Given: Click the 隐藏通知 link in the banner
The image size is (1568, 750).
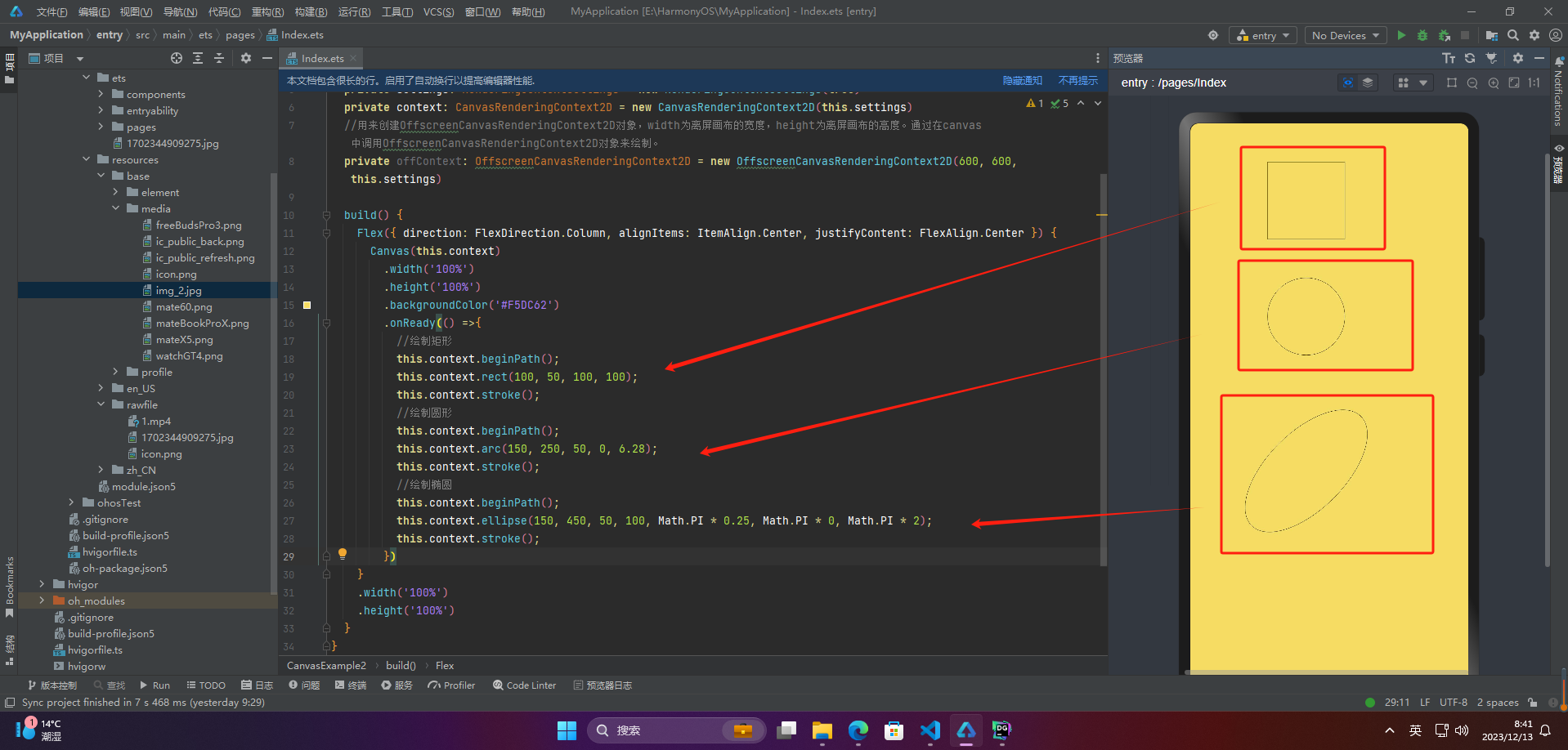Looking at the screenshot, I should pos(1022,80).
